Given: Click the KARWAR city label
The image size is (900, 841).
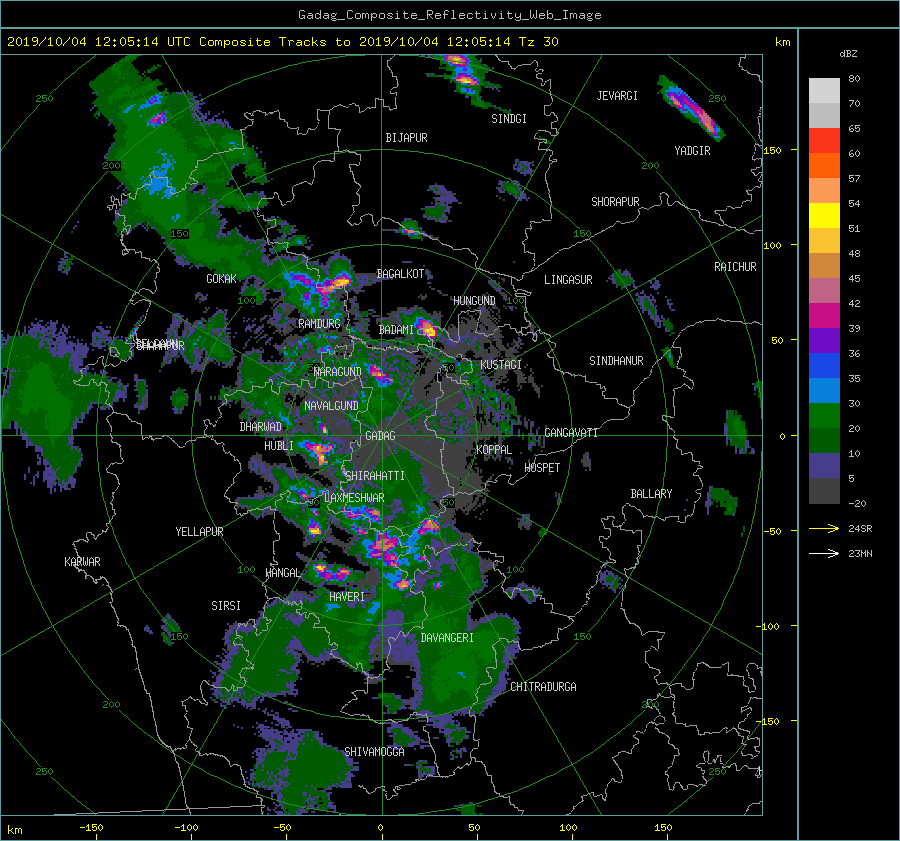Looking at the screenshot, I should click(82, 562).
